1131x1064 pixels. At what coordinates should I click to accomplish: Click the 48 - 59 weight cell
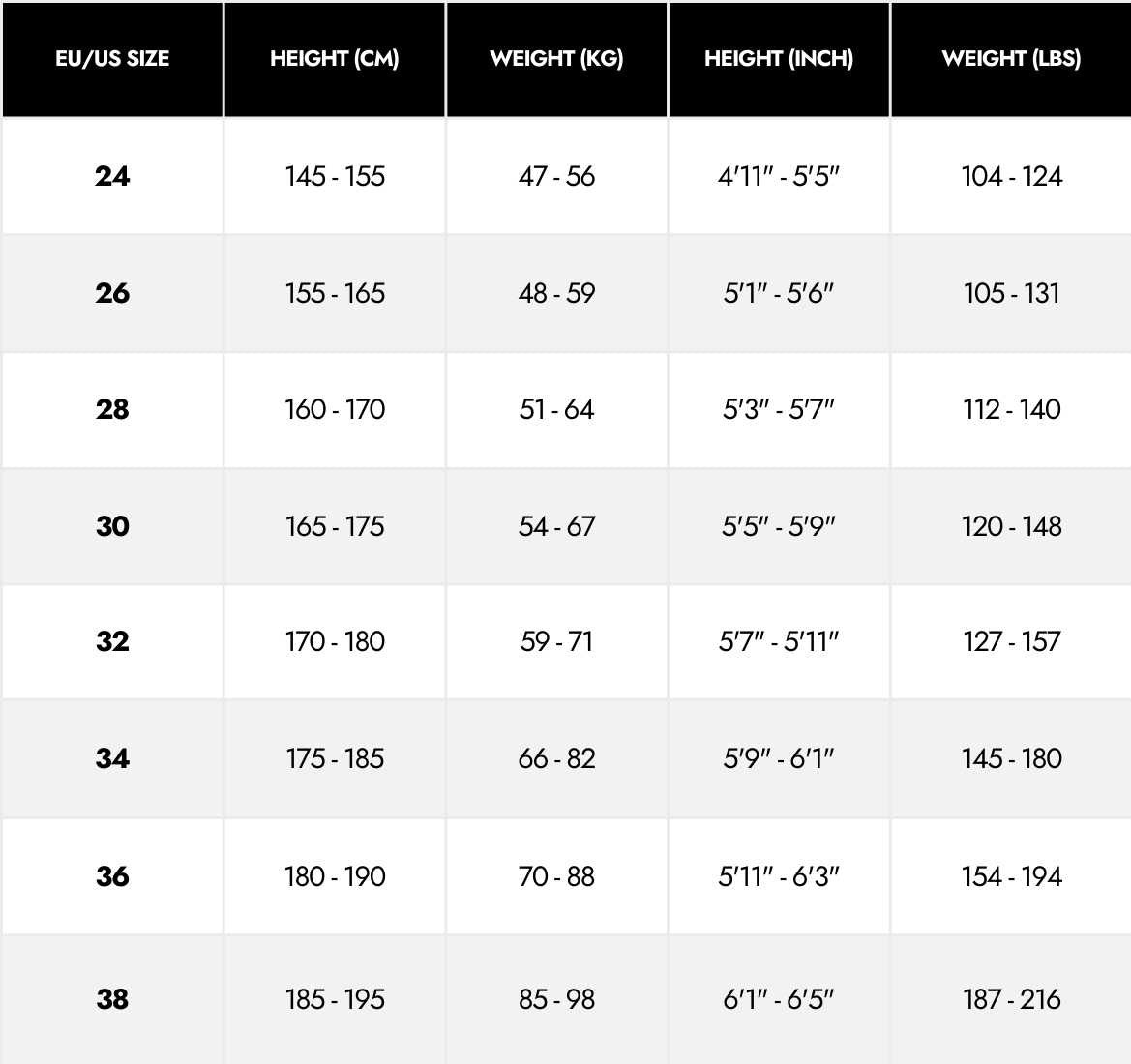[x=556, y=293]
